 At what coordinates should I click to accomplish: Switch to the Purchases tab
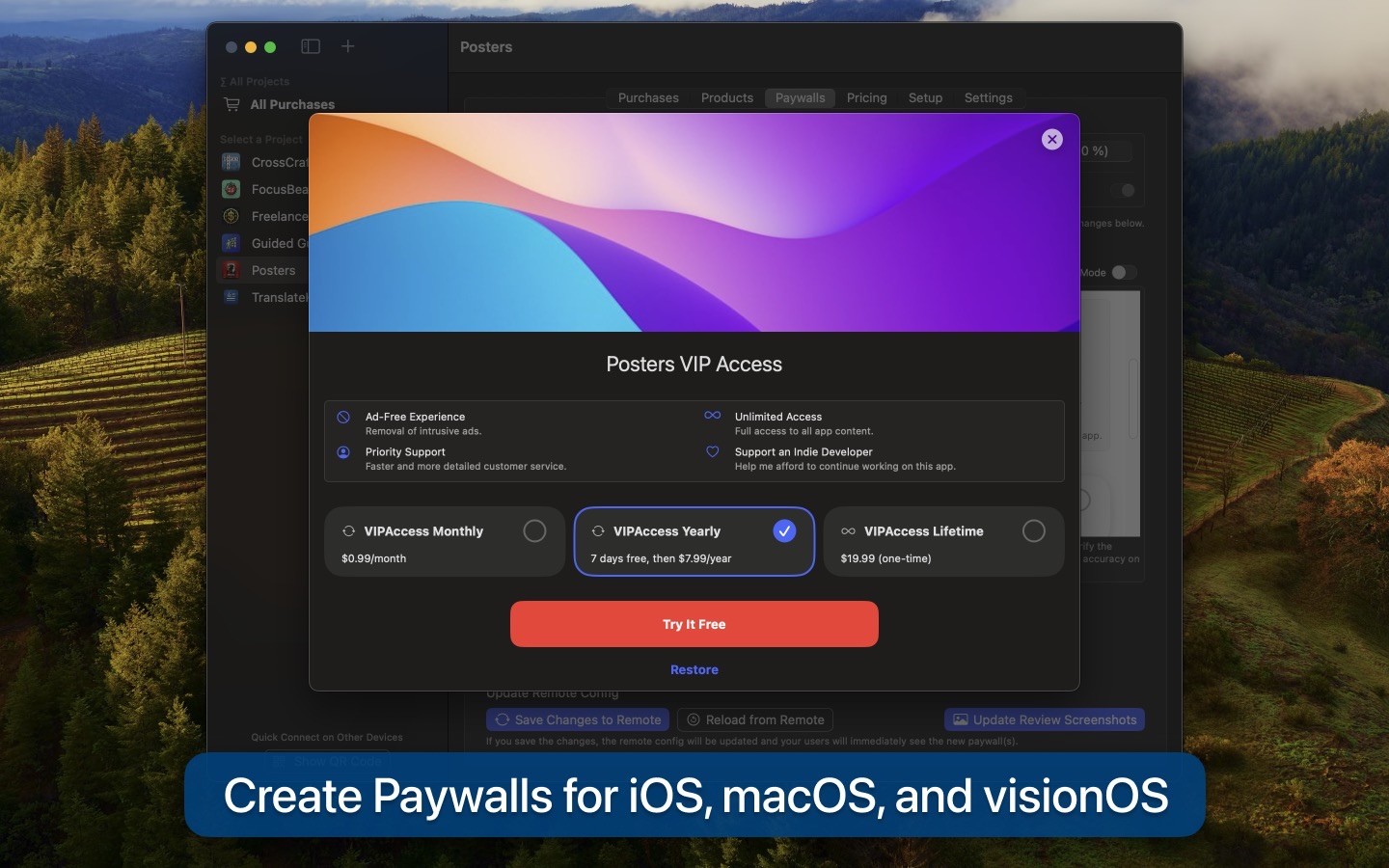point(648,98)
